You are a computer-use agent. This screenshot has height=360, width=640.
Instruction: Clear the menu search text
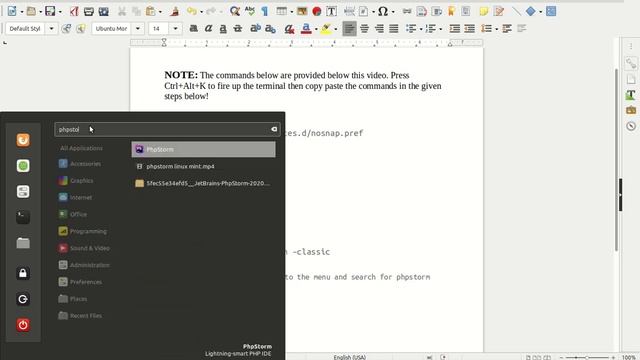click(274, 129)
